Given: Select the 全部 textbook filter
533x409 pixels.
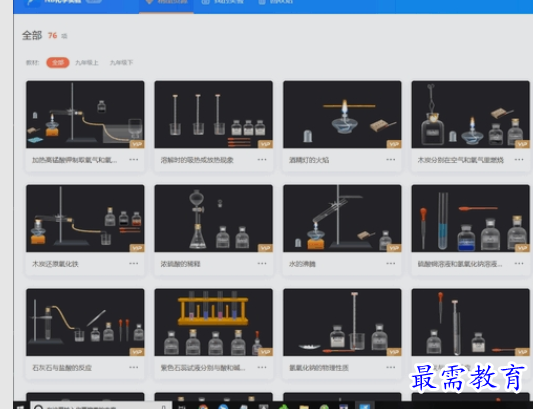Looking at the screenshot, I should coord(58,63).
